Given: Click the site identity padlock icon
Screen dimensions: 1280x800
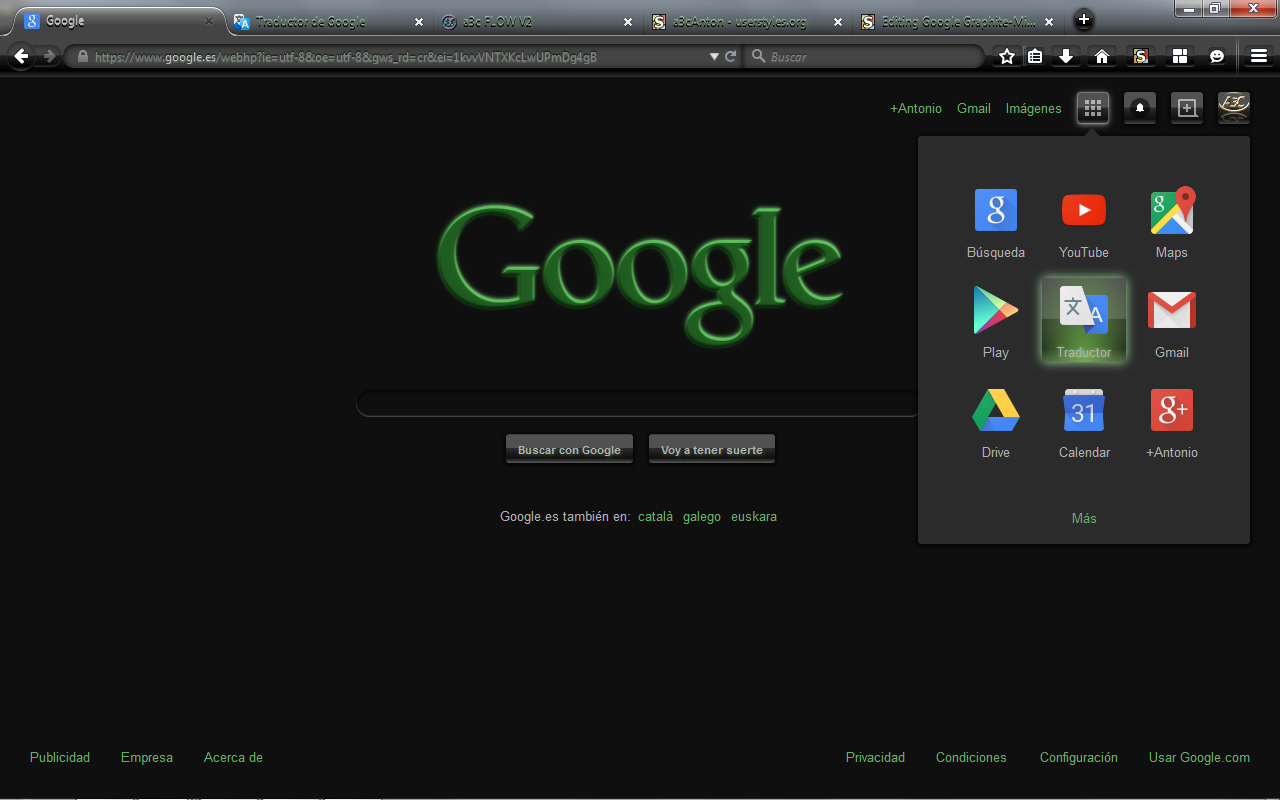Looking at the screenshot, I should [x=82, y=57].
